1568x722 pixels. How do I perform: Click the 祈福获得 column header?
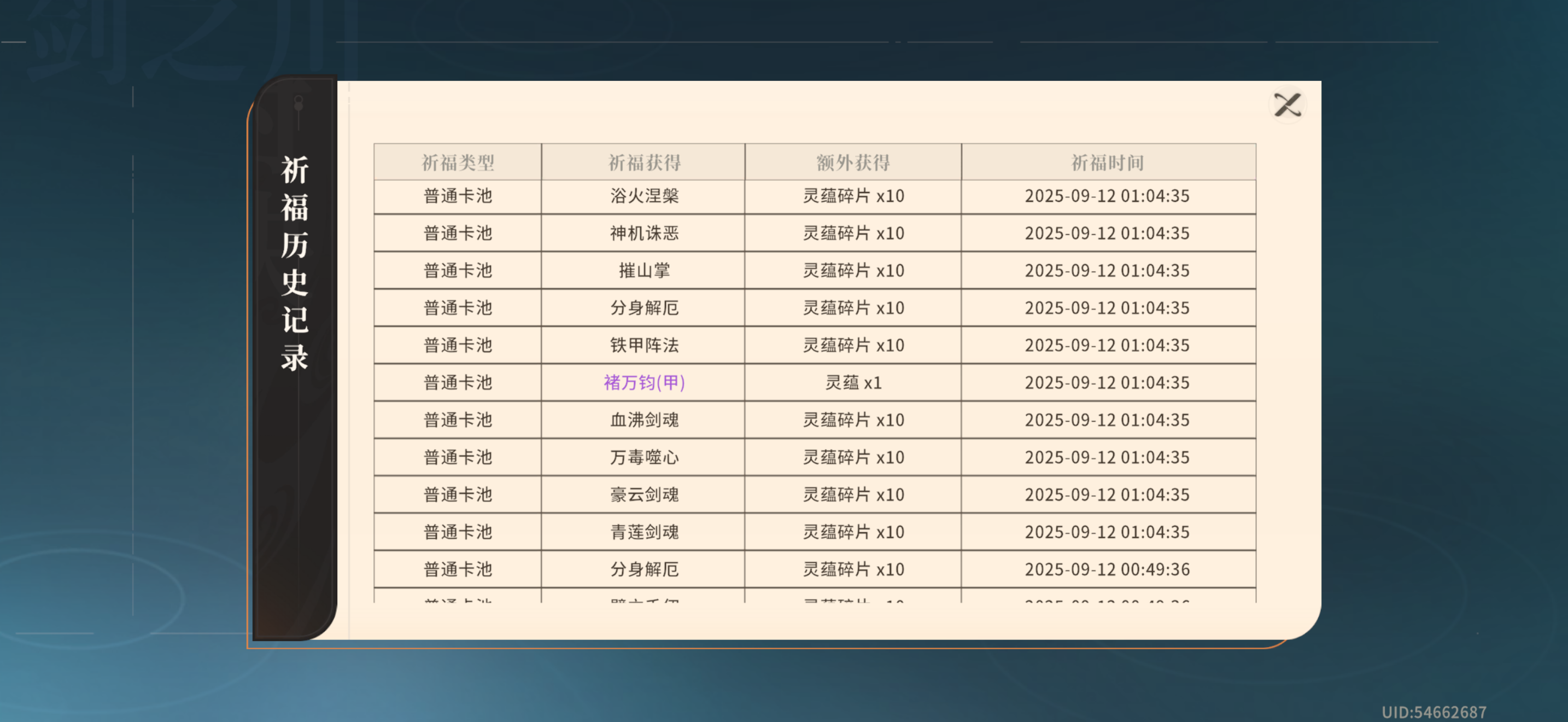pyautogui.click(x=644, y=162)
